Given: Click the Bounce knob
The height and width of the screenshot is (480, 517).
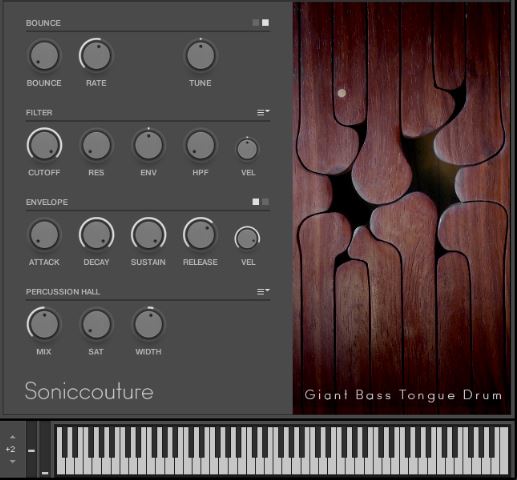Looking at the screenshot, I should point(44,56).
